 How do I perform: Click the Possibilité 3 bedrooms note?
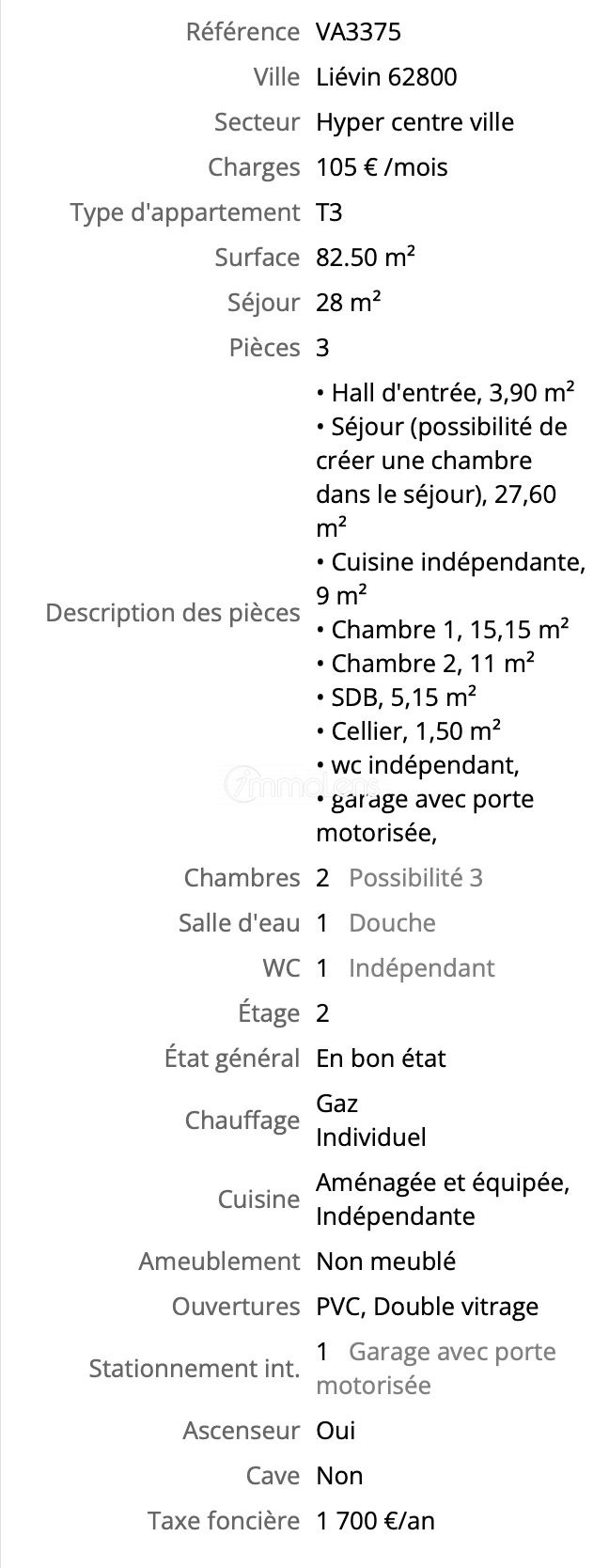click(x=415, y=878)
